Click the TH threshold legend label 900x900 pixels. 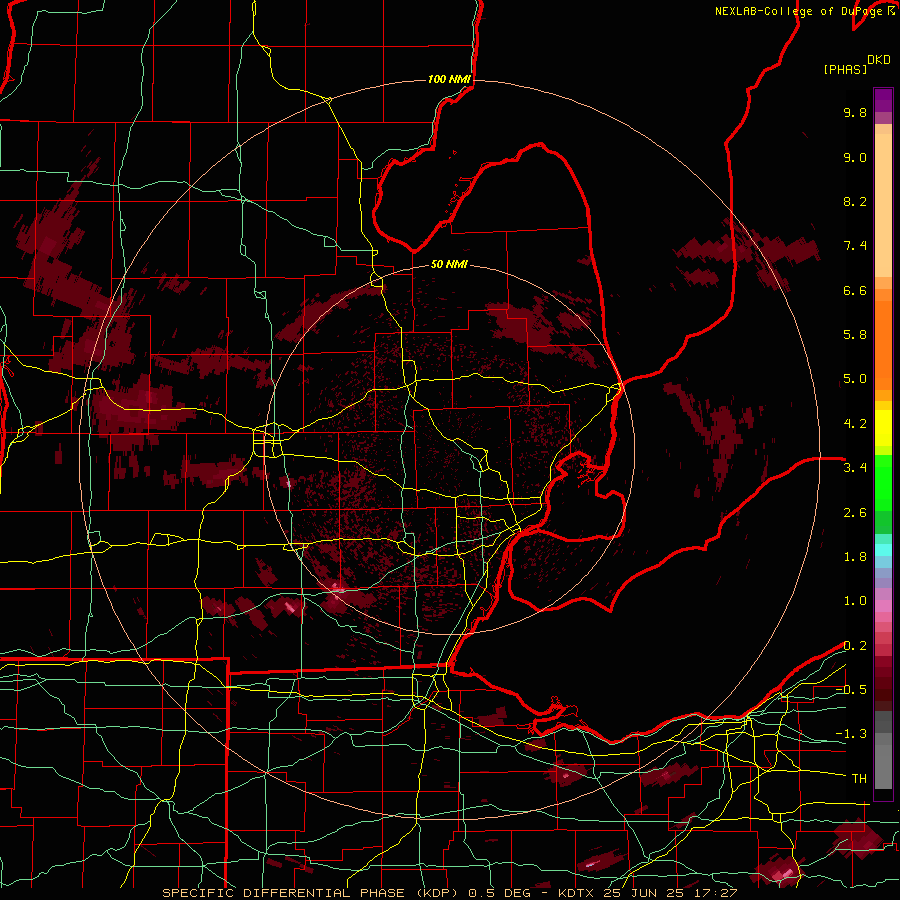859,779
